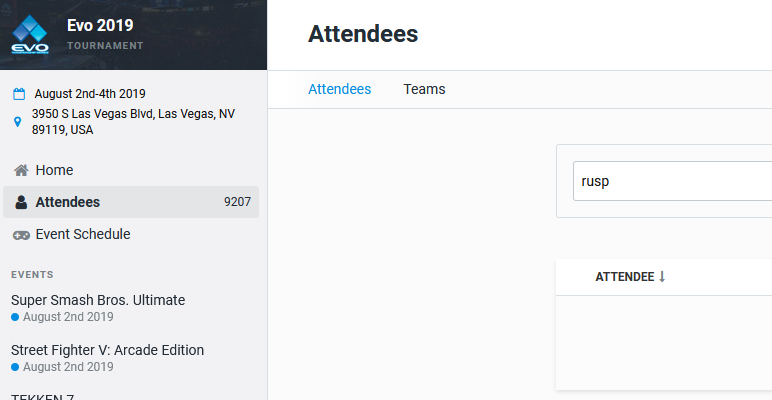This screenshot has height=400, width=772.
Task: Click the Las Vegas Blvd venue address
Action: pos(133,122)
